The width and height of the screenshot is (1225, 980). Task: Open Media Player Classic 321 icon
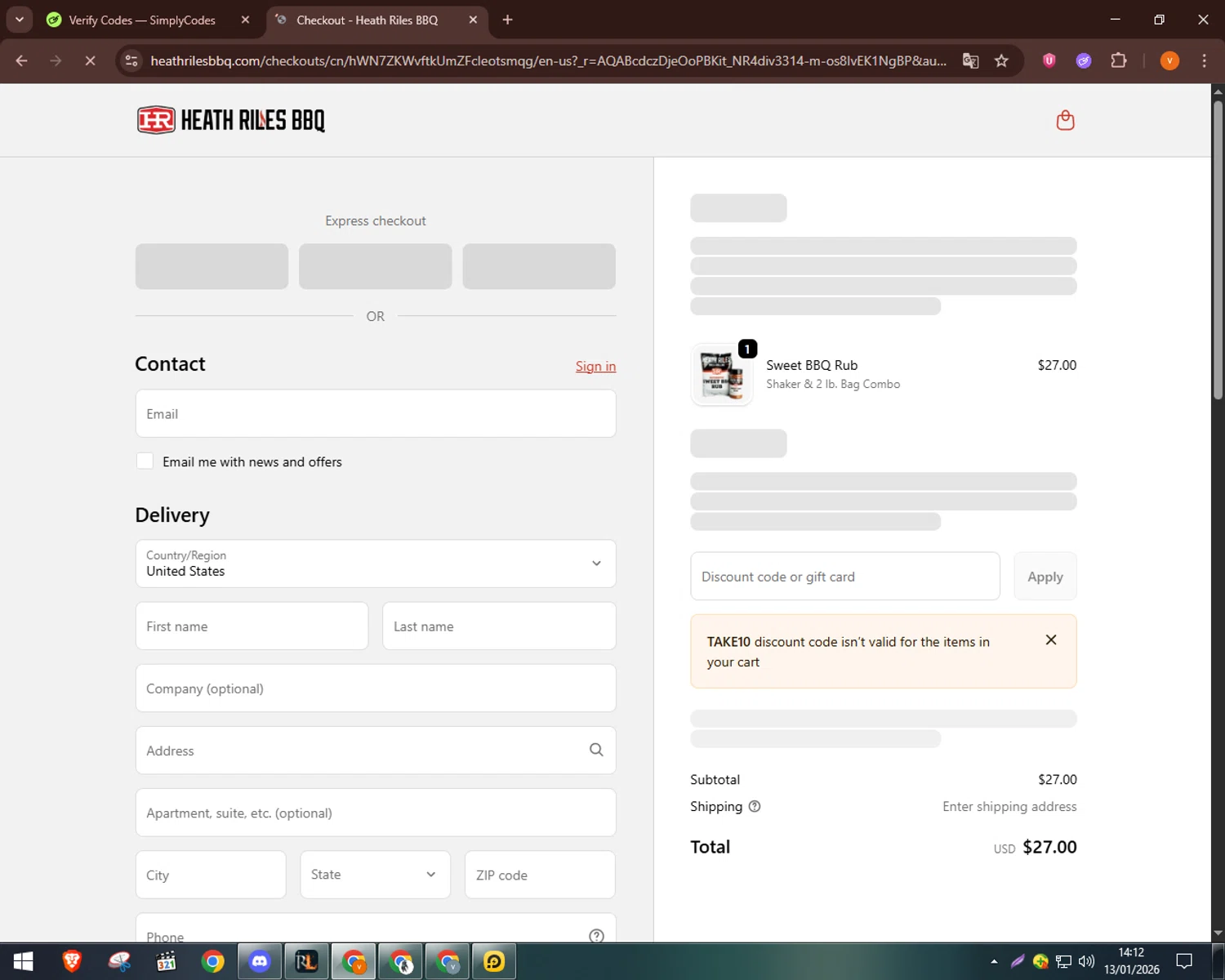click(x=166, y=961)
